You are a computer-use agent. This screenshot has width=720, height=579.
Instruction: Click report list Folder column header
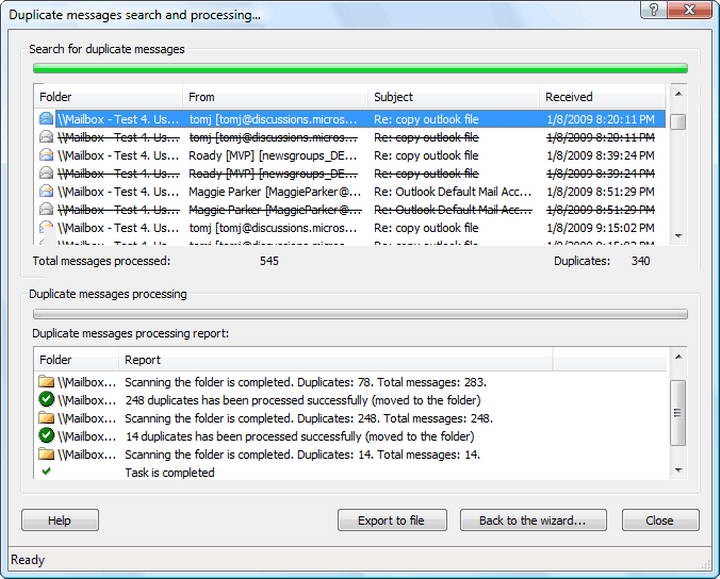[x=76, y=360]
